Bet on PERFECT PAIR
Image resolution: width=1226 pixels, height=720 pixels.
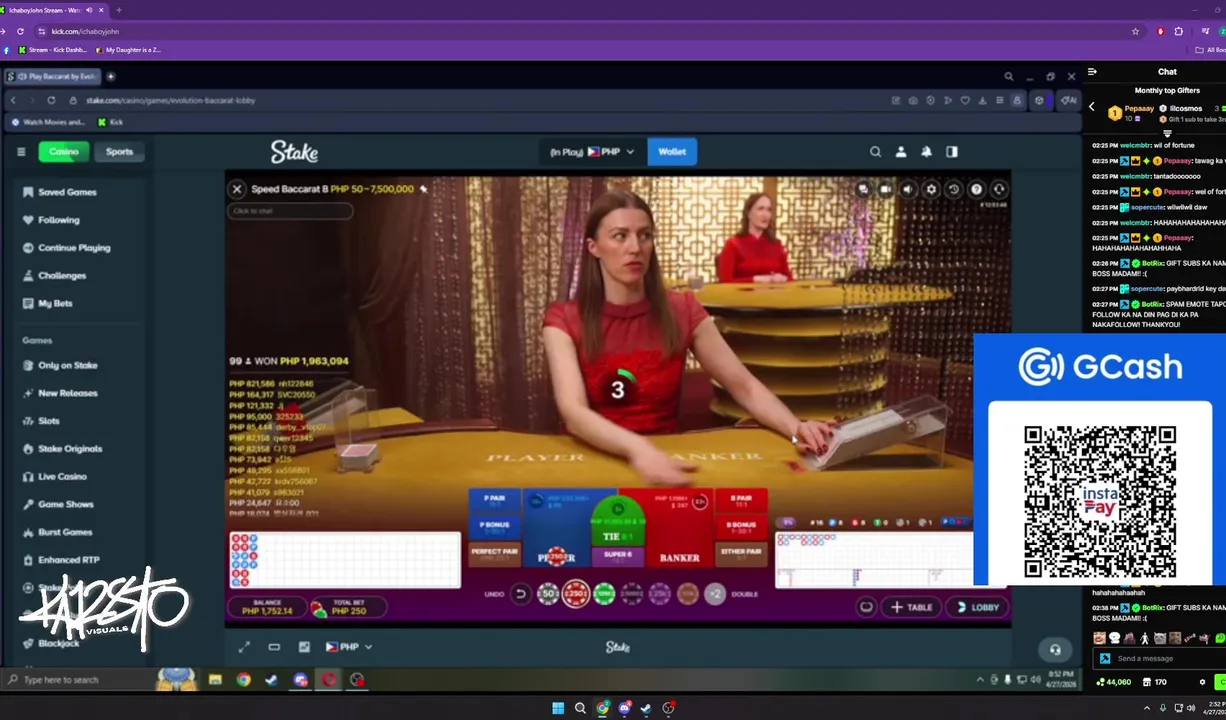click(x=494, y=554)
